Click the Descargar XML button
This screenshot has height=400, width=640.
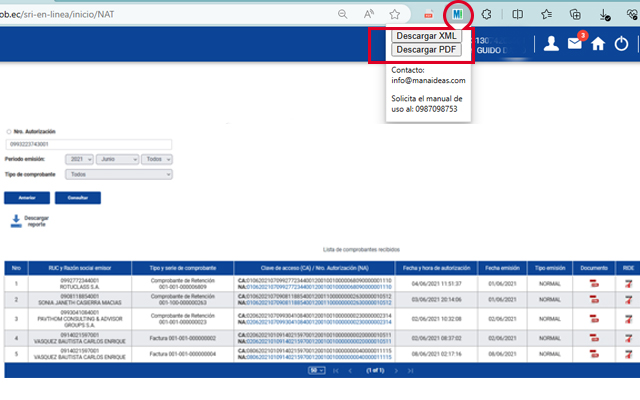pos(426,36)
